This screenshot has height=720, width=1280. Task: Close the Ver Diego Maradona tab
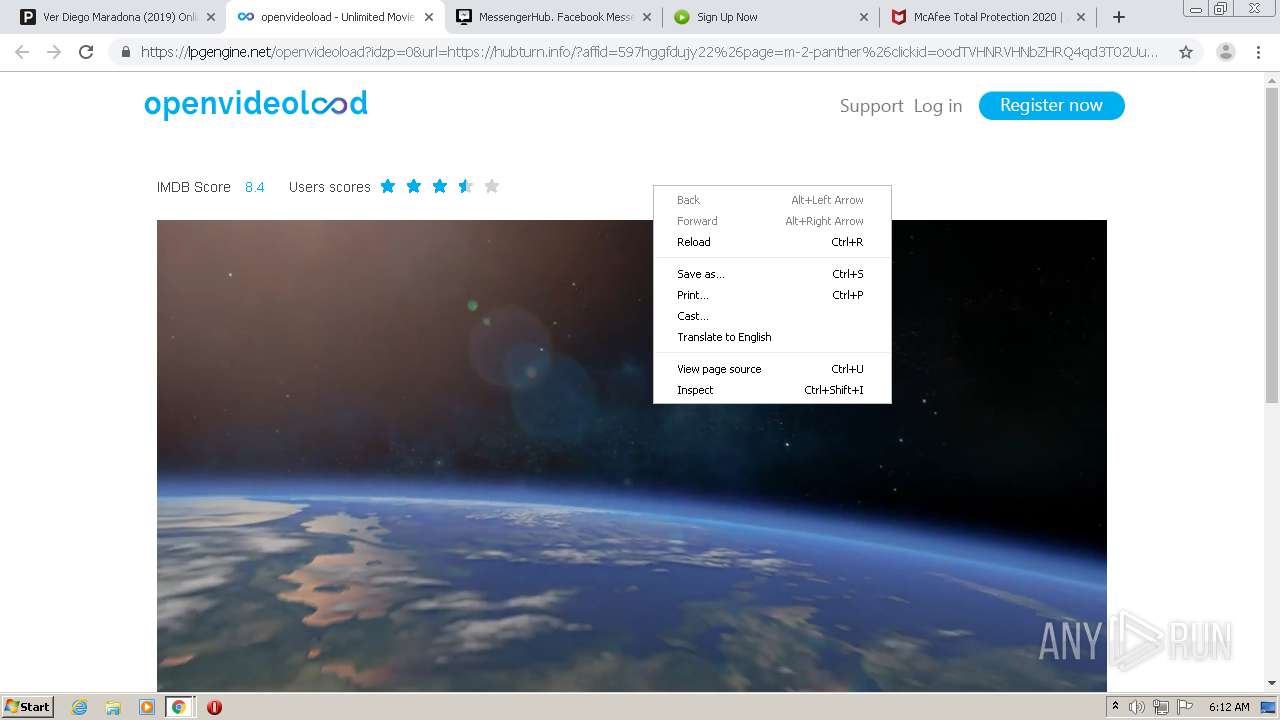tap(211, 17)
